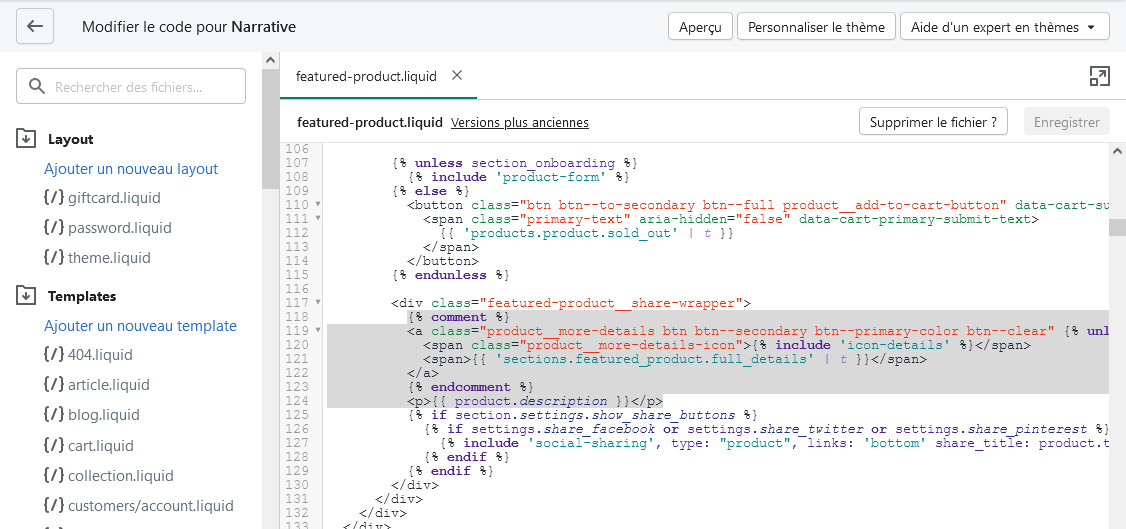
Task: Open Versions plus anciennes link
Action: (x=519, y=123)
